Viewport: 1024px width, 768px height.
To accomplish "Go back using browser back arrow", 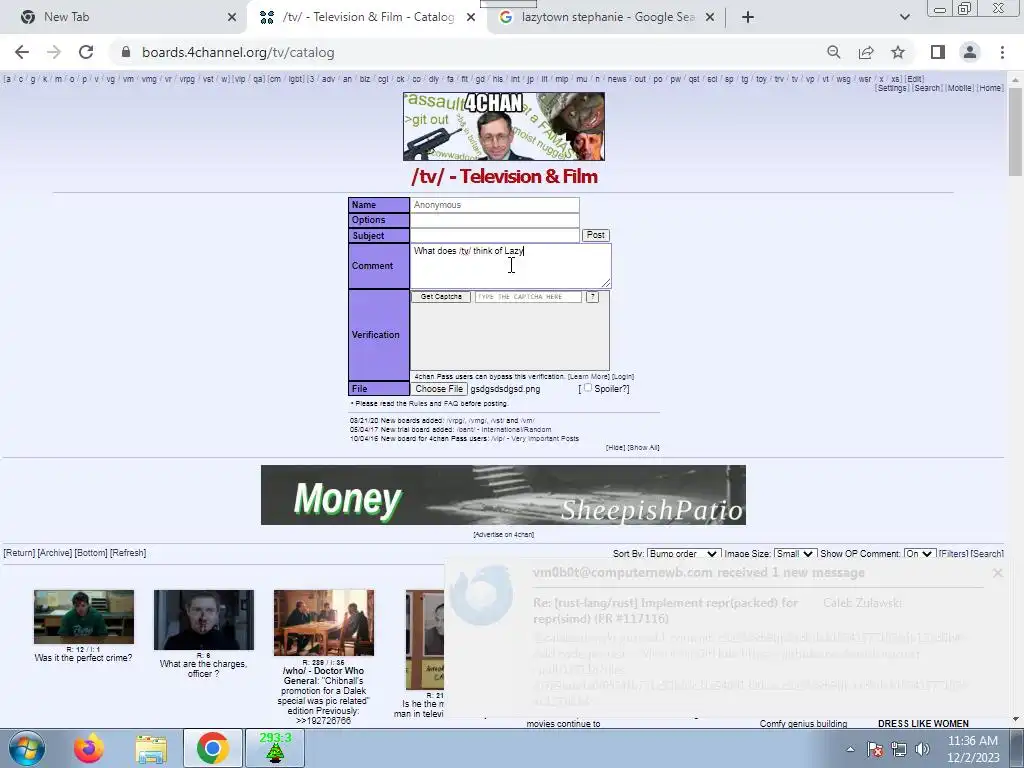I will pos(22,52).
